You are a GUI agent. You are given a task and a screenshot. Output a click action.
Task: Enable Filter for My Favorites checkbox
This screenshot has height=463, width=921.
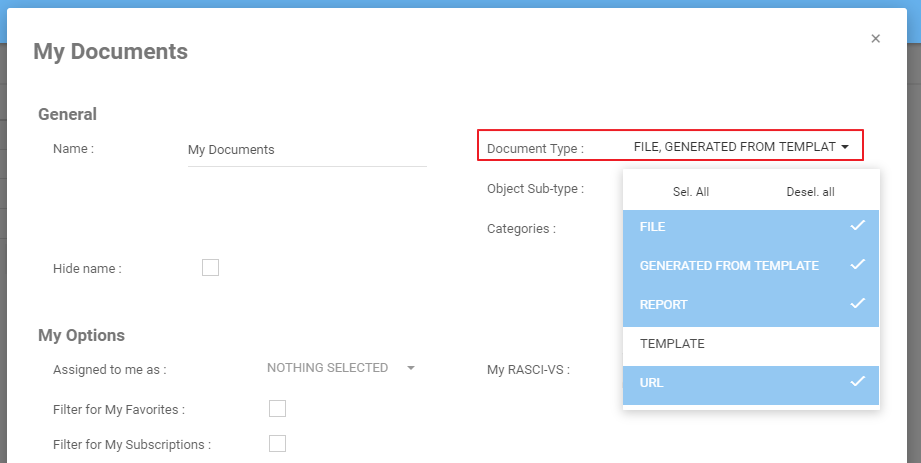pos(278,408)
